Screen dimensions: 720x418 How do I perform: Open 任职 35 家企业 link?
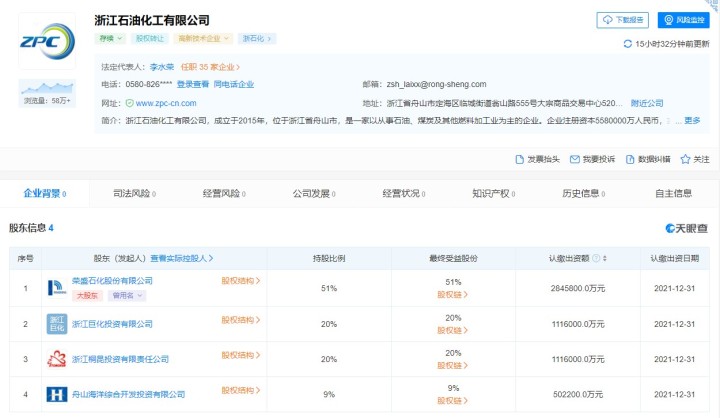click(x=210, y=67)
